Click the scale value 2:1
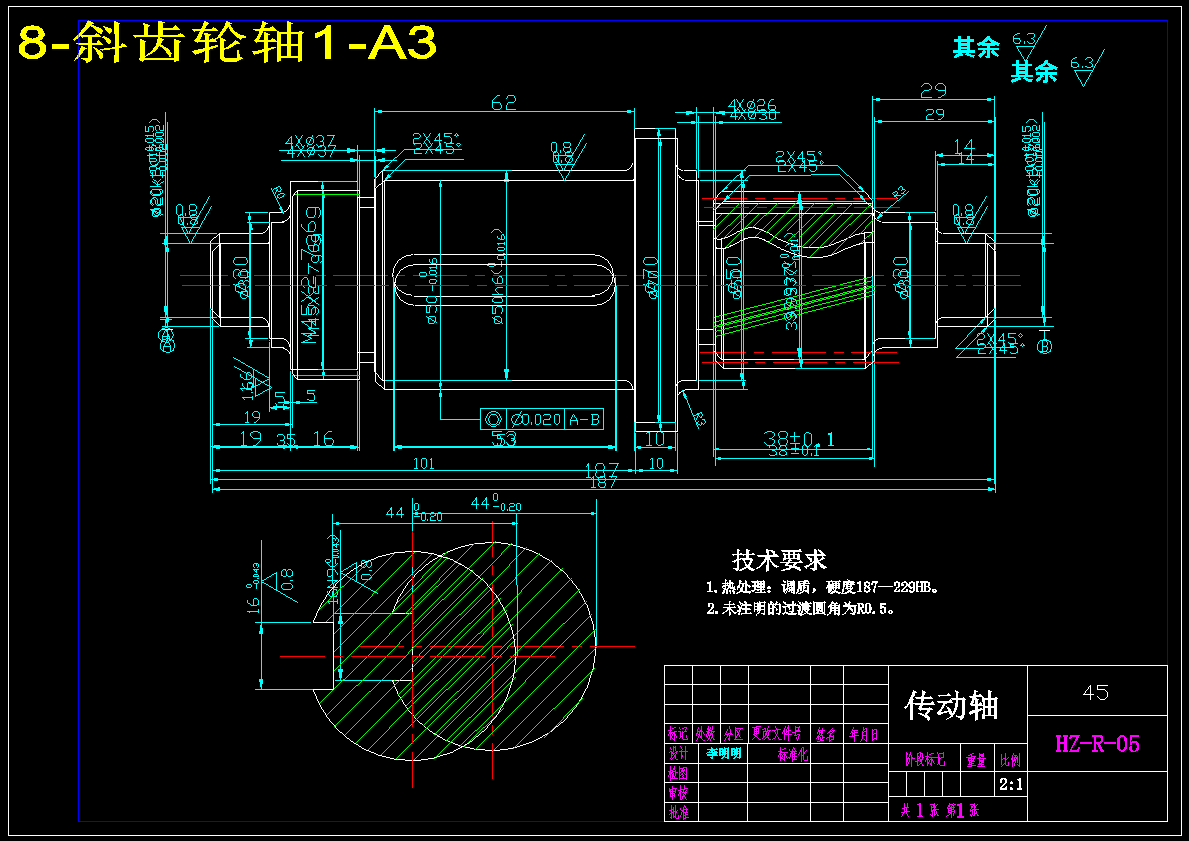1189x841 pixels. pos(1011,785)
